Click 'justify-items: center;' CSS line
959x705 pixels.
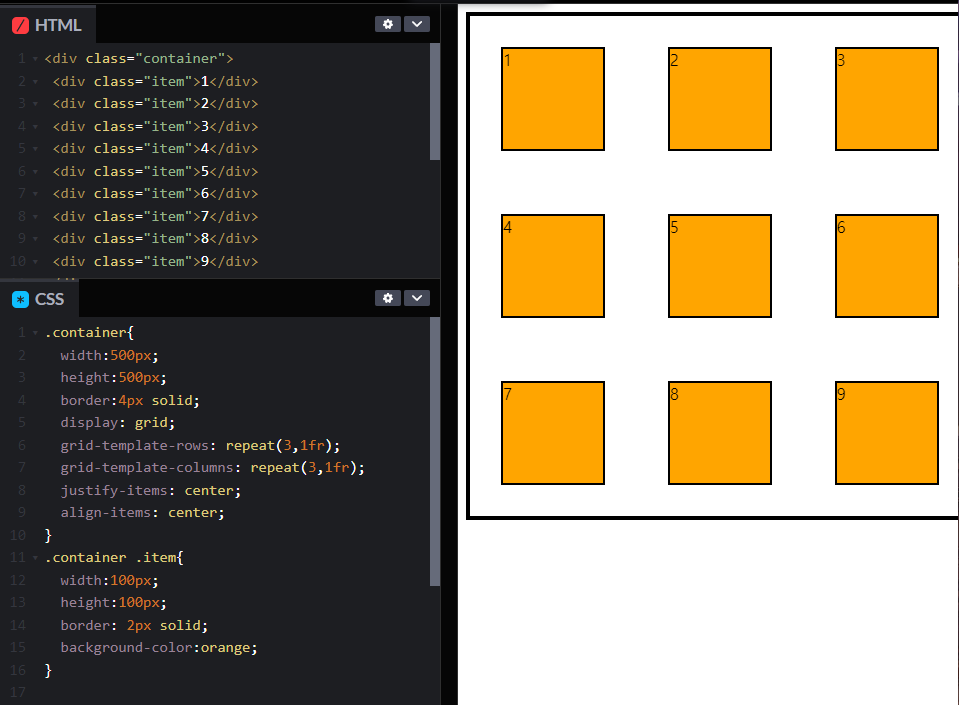click(x=150, y=490)
